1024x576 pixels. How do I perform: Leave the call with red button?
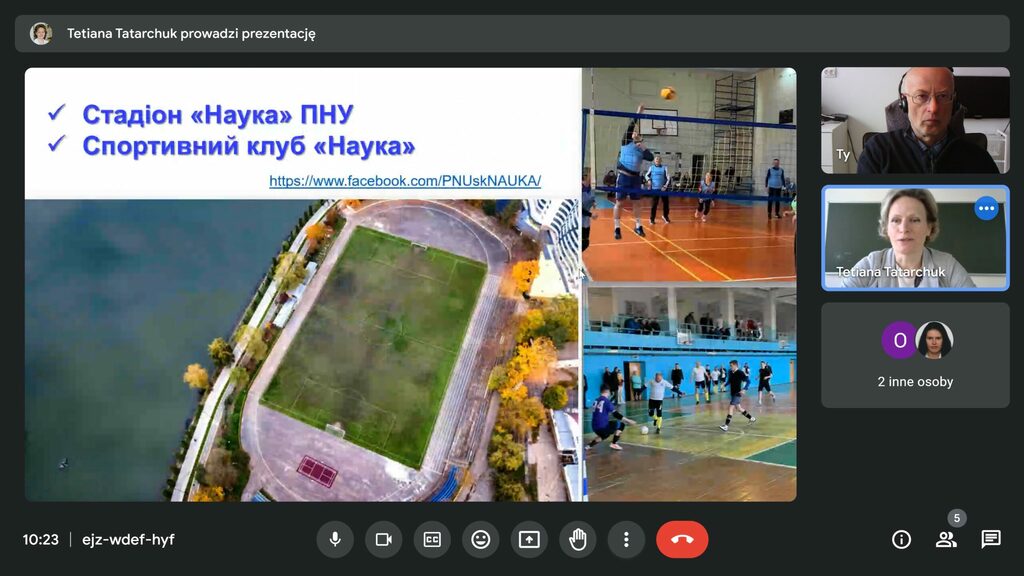(682, 539)
